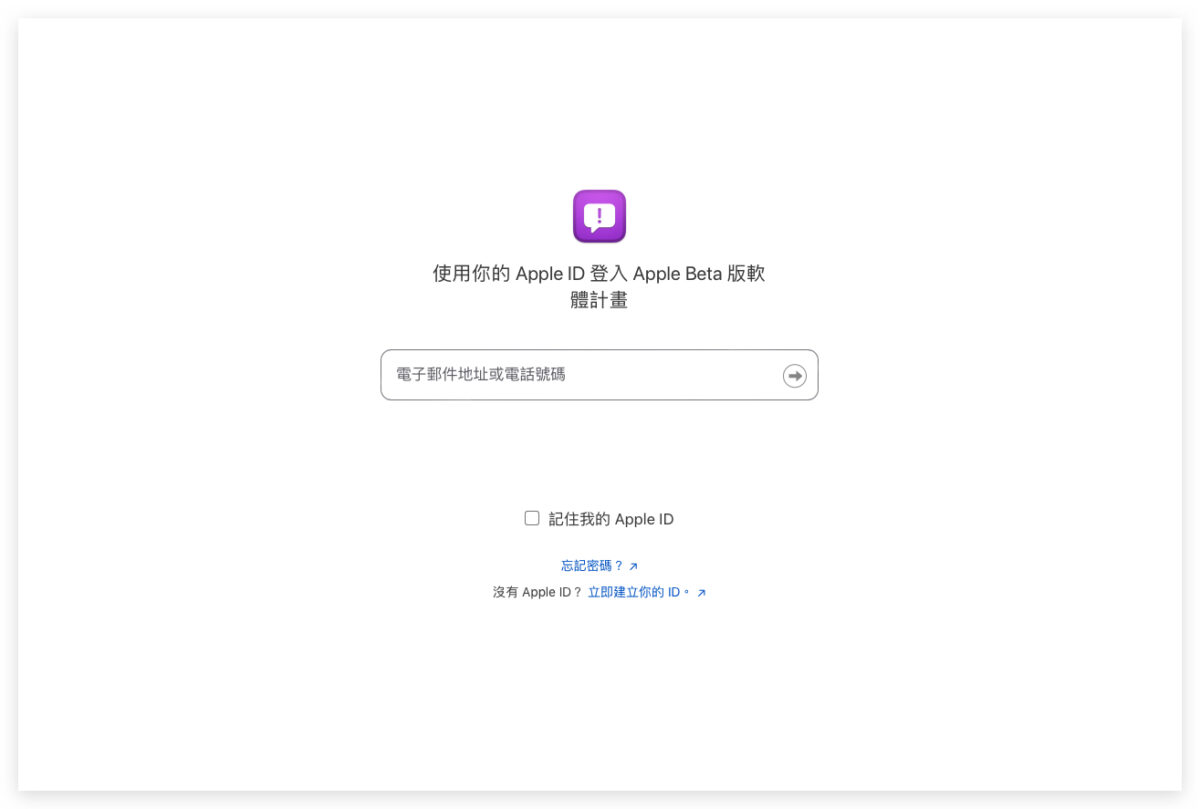This screenshot has width=1200, height=809.
Task: Select the speech-bubble exclamation icon above the title
Action: (599, 215)
